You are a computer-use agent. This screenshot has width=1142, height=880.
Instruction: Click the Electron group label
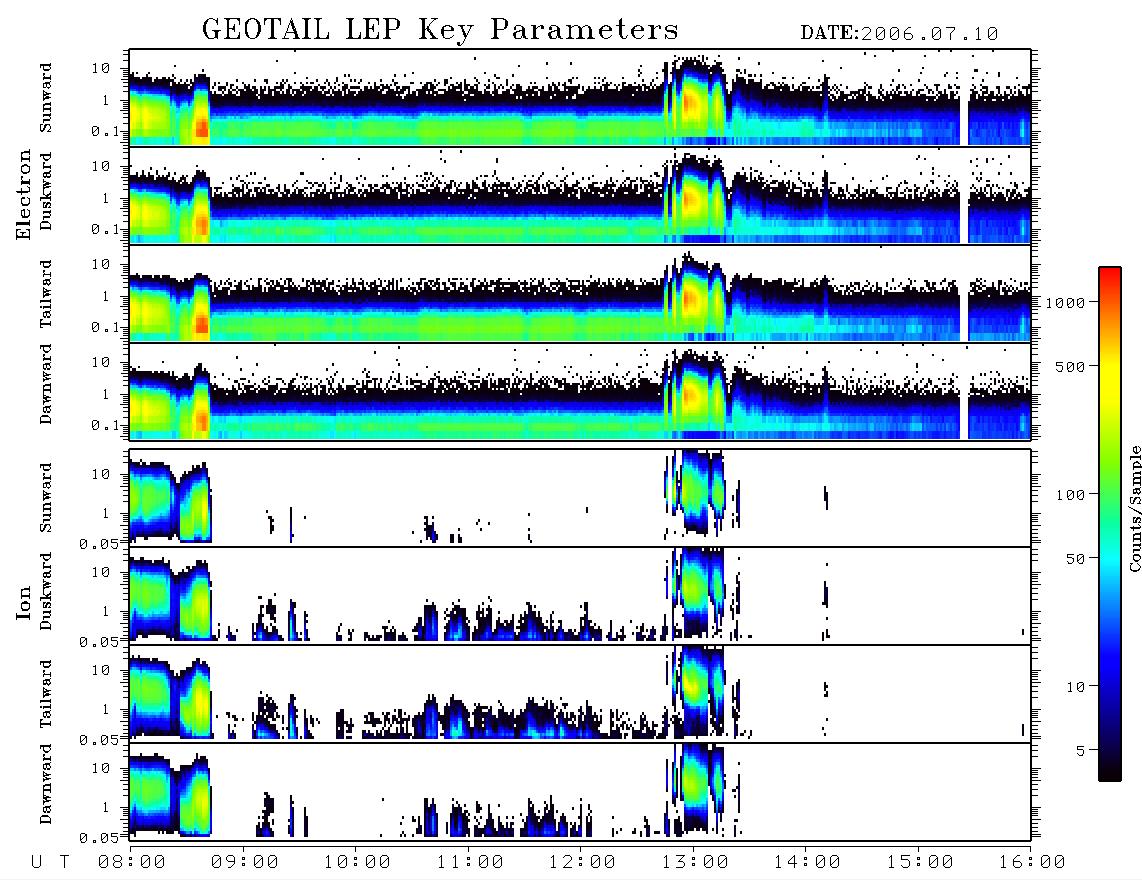click(x=24, y=194)
